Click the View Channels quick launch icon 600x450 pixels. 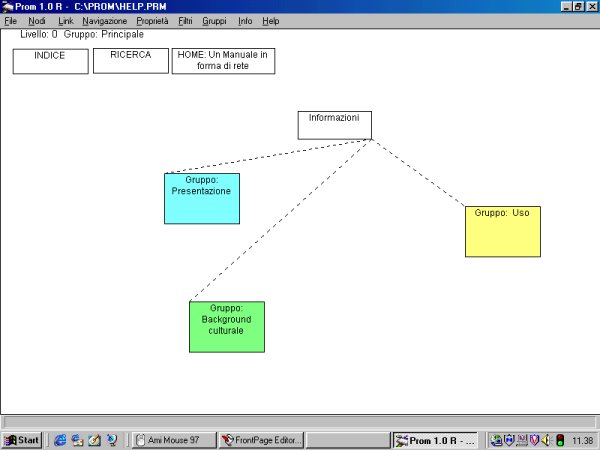pyautogui.click(x=112, y=440)
